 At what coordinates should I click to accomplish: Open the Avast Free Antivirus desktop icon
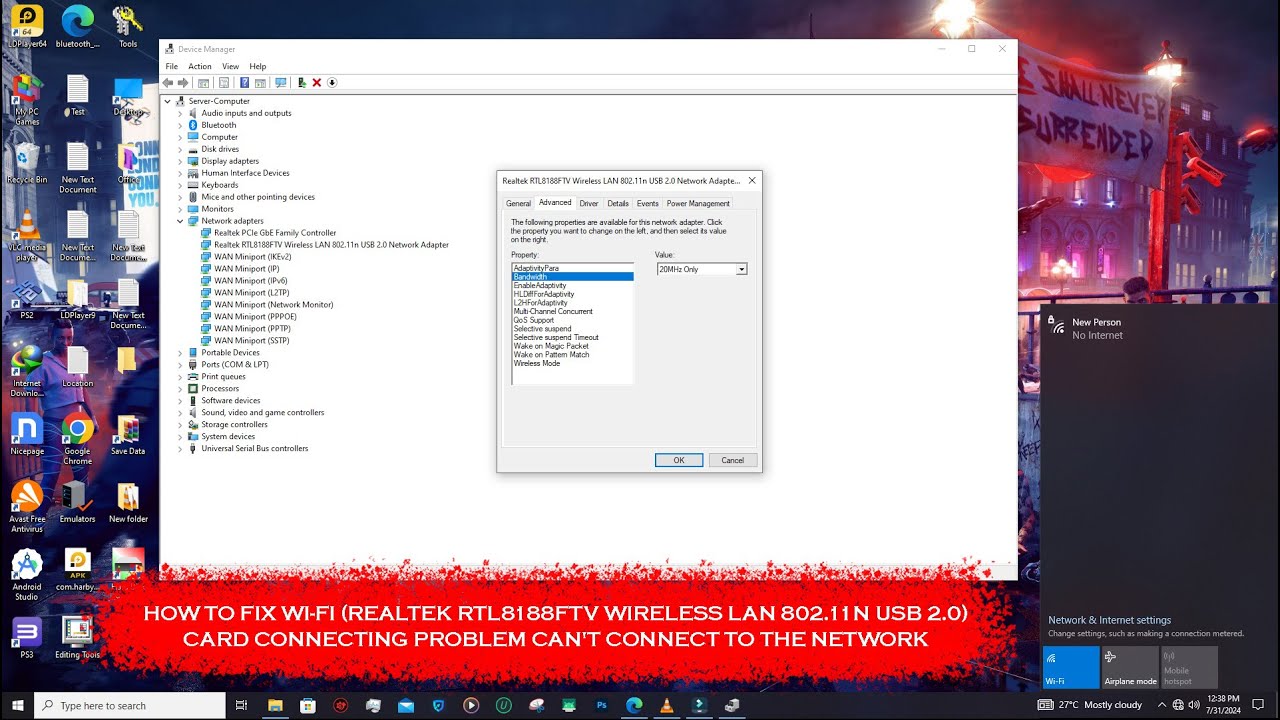(27, 504)
